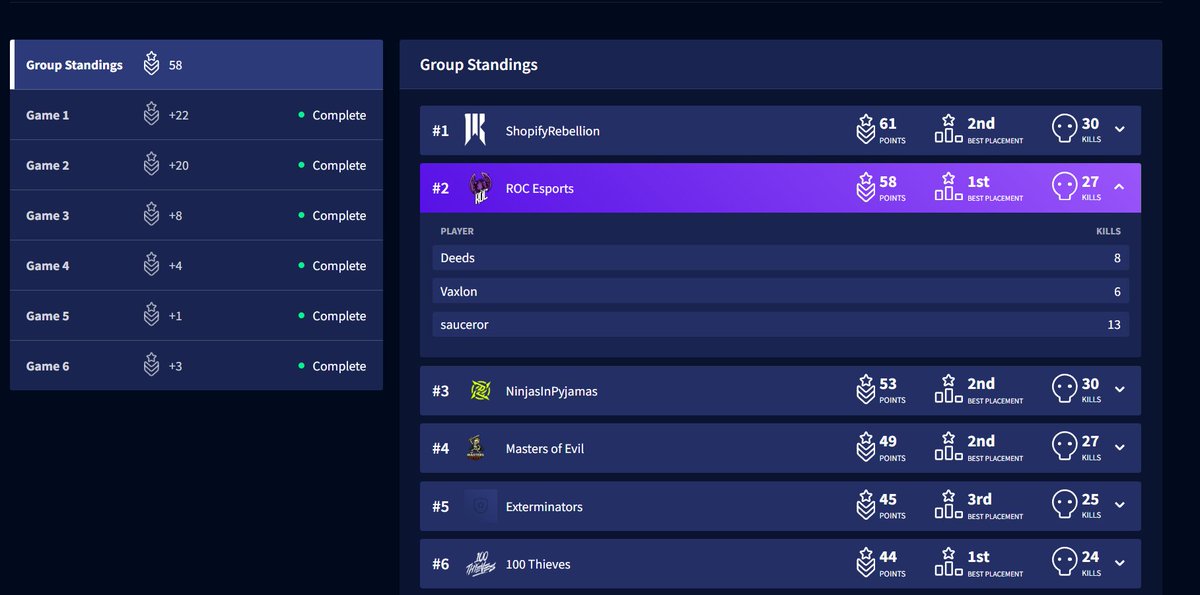The image size is (1200, 595).
Task: Click Game 6 points badge icon
Action: point(151,365)
